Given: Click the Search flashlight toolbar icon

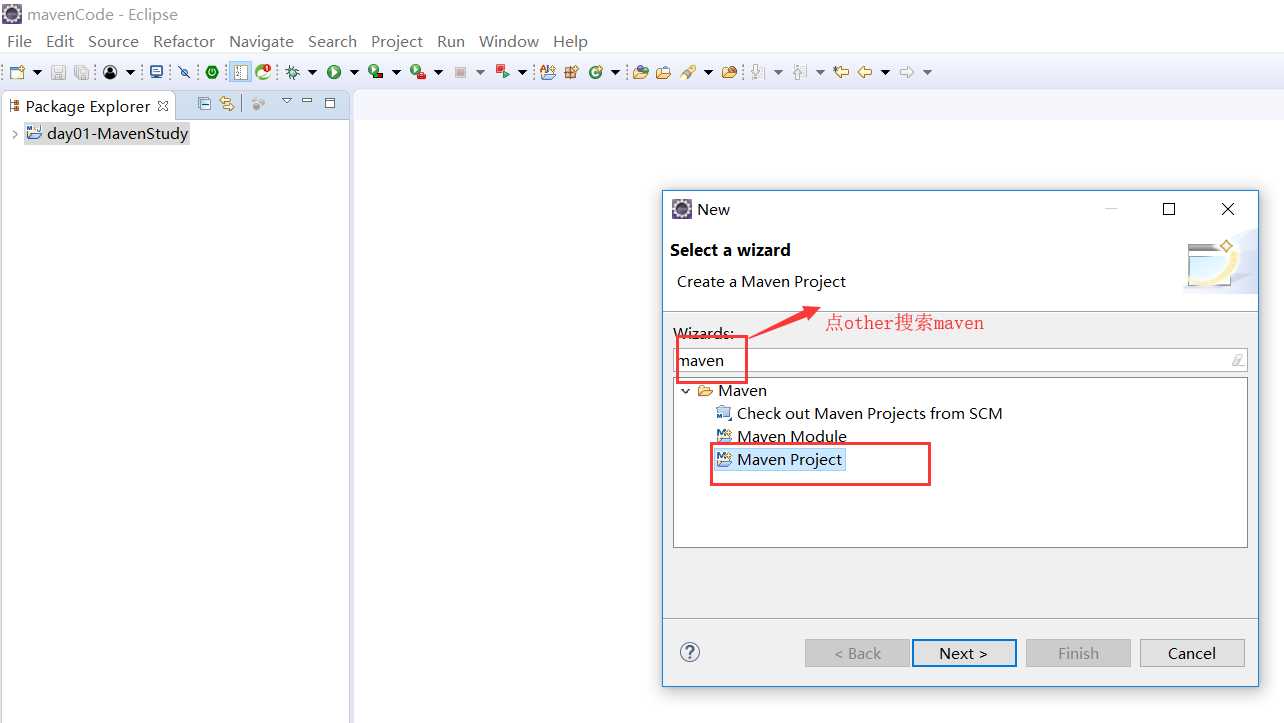Looking at the screenshot, I should click(687, 72).
